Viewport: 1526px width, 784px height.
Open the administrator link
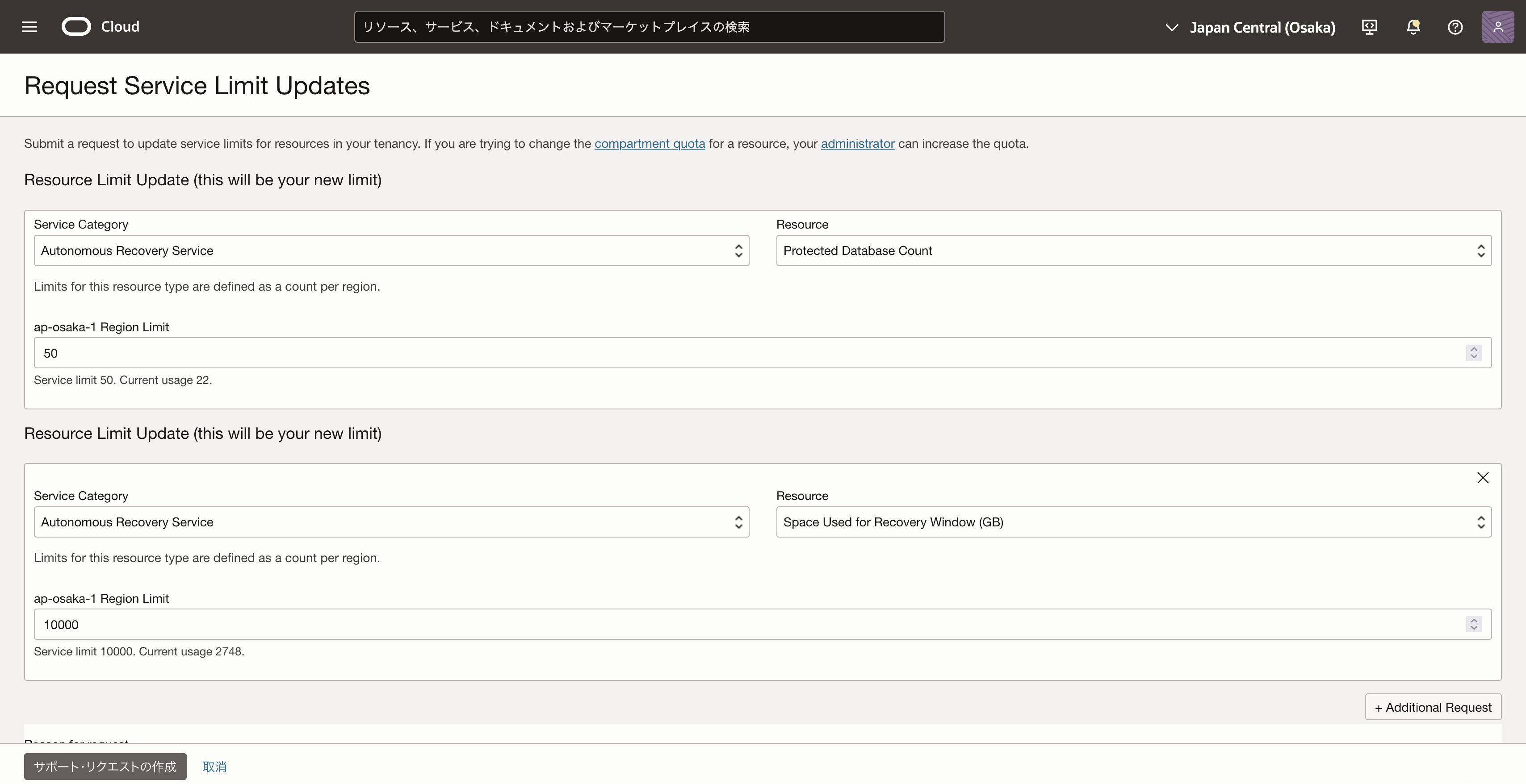[x=857, y=143]
